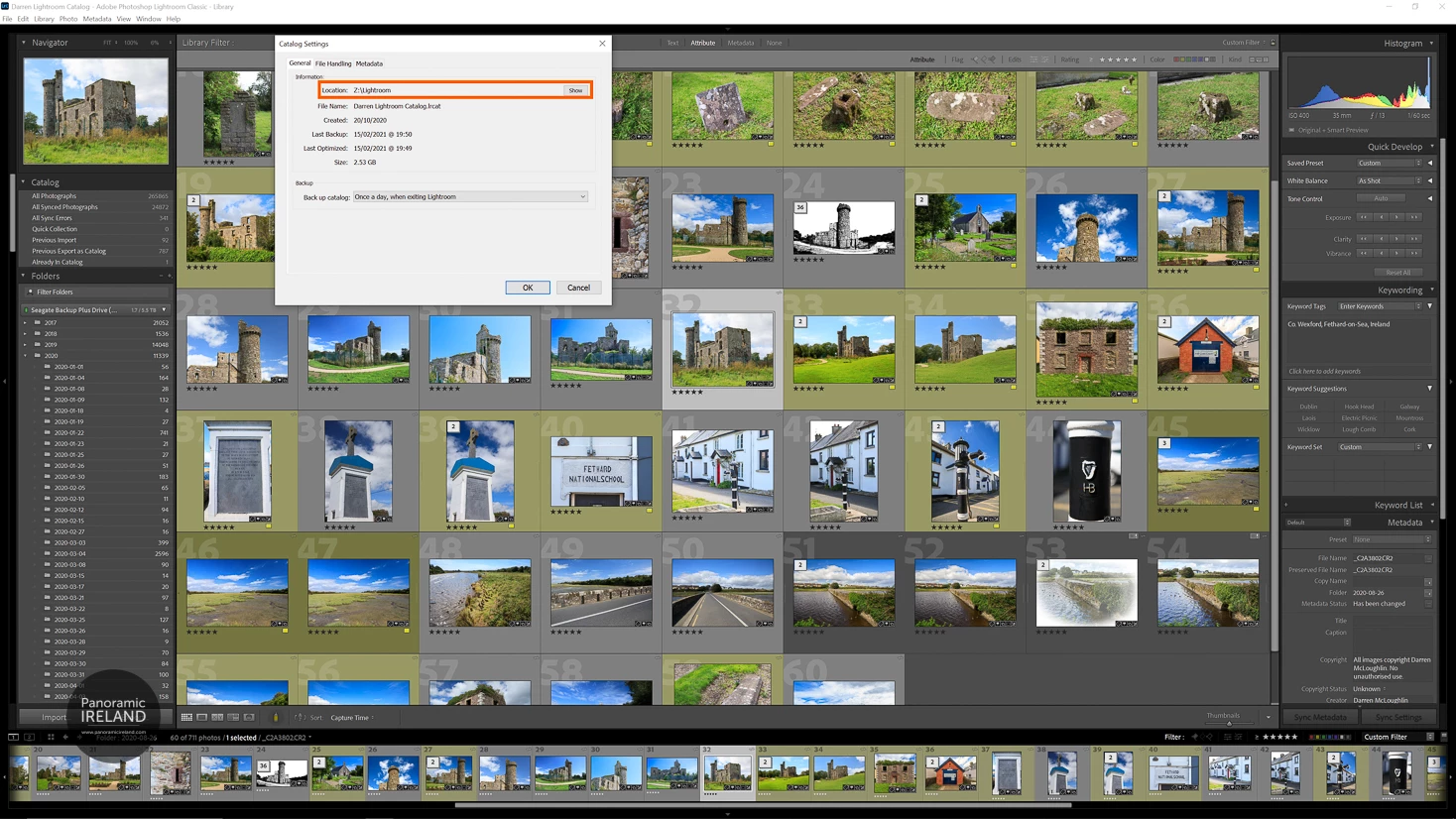Collapse the Folders panel
Screen dimensions: 1456x819
pos(24,277)
